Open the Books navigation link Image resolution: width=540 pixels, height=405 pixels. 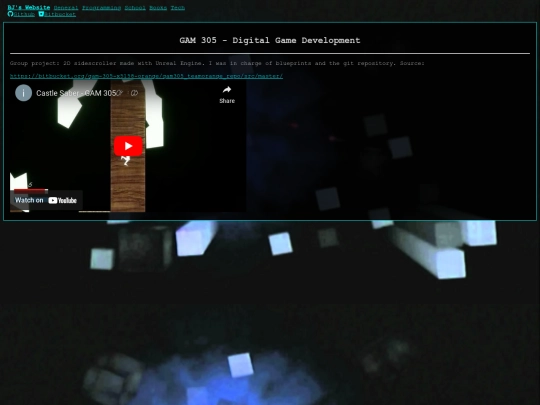(158, 8)
